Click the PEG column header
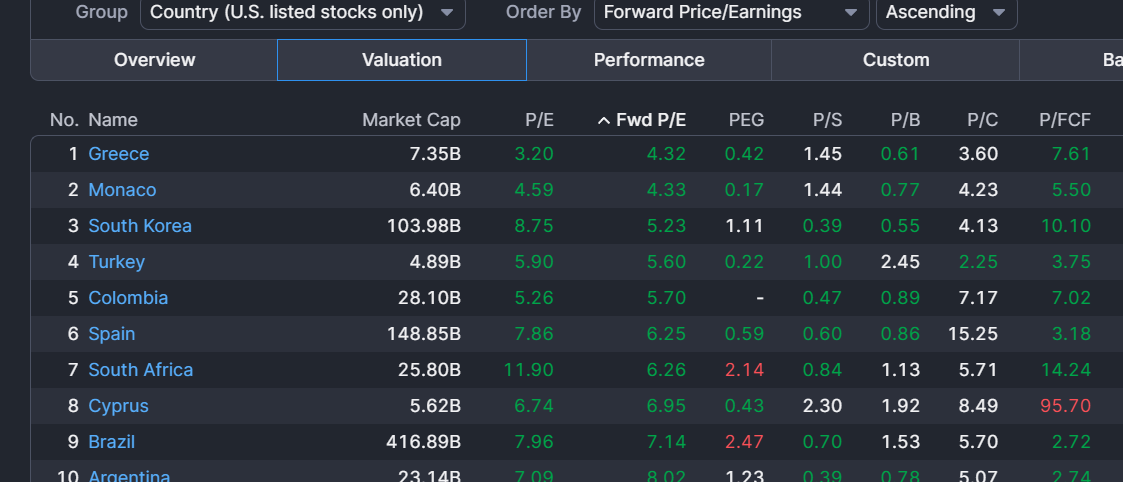The image size is (1123, 482). coord(746,120)
